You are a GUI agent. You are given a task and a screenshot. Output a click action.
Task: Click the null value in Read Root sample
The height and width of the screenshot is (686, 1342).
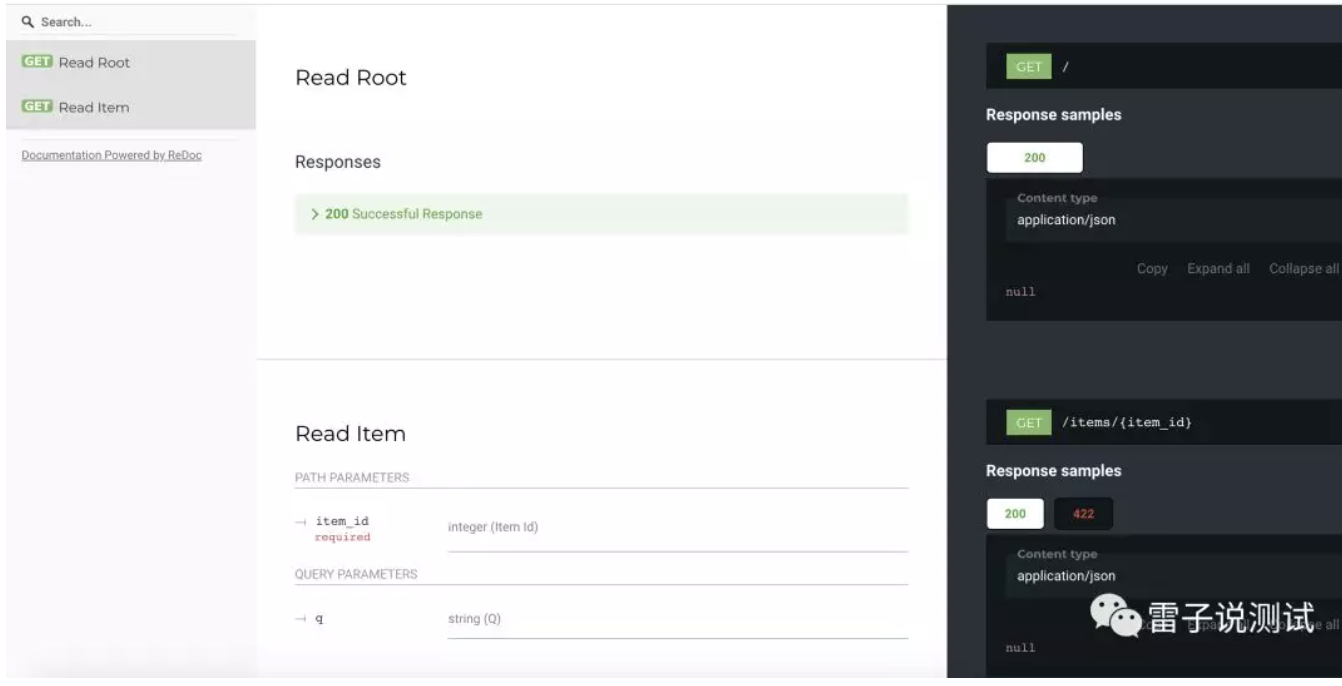1020,292
